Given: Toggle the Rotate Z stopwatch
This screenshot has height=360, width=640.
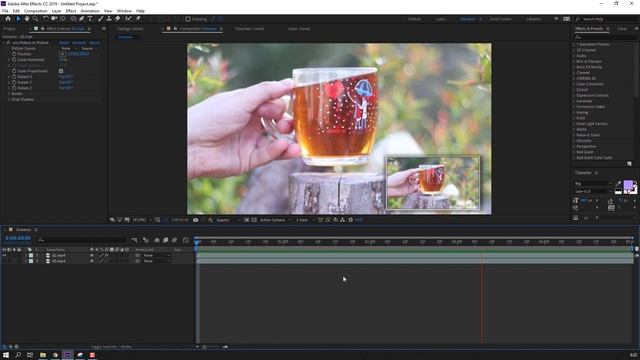Looking at the screenshot, I should (x=14, y=88).
